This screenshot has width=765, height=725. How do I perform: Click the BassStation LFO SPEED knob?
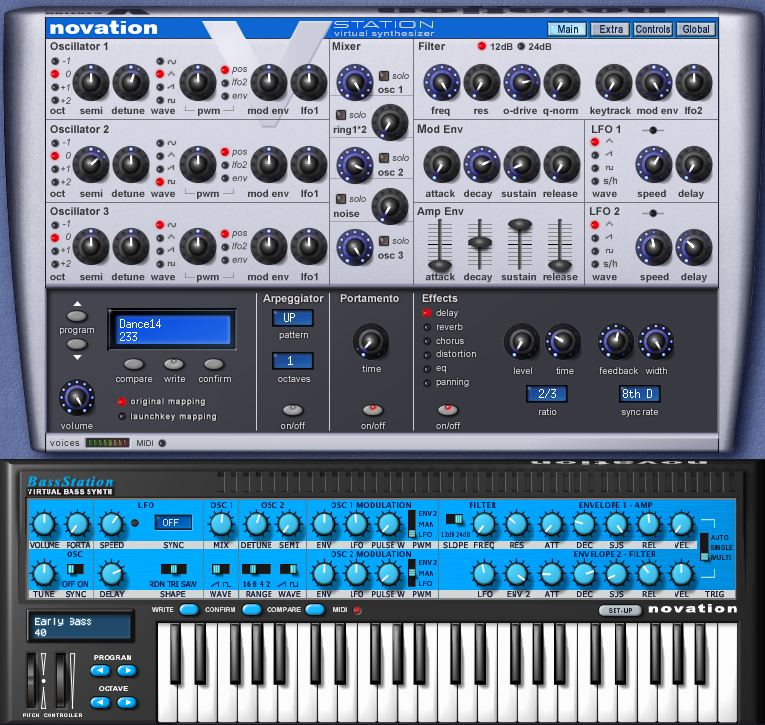112,524
